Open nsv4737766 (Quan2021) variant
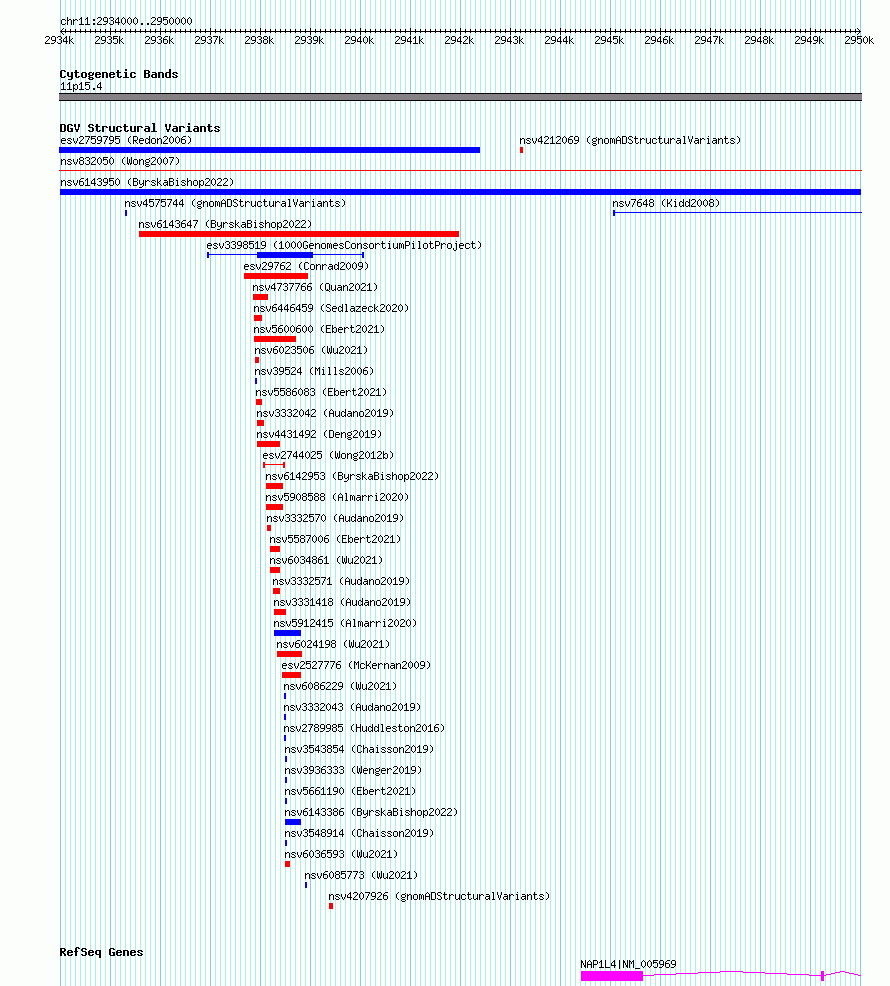 315,287
